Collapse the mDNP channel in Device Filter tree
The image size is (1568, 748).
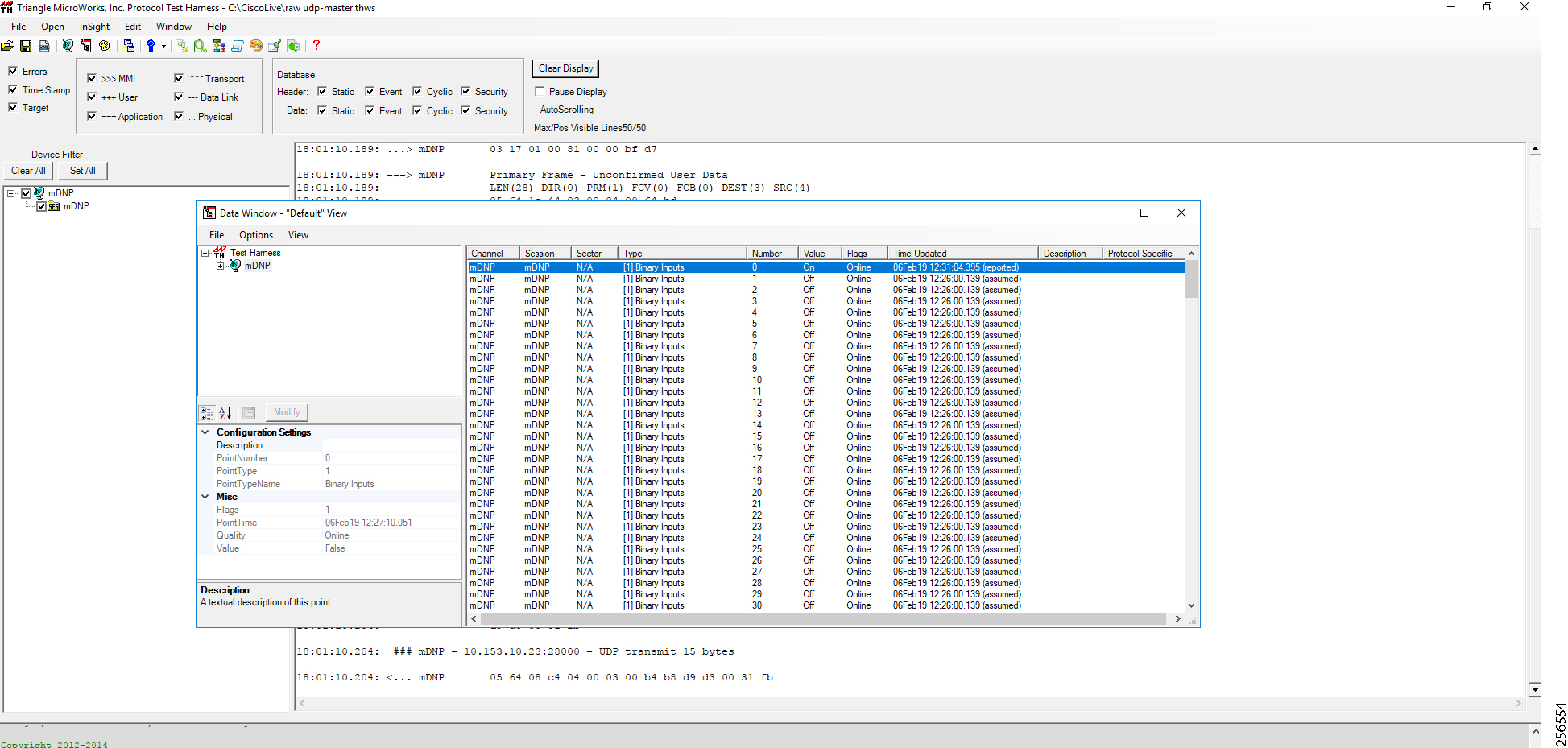(x=11, y=193)
